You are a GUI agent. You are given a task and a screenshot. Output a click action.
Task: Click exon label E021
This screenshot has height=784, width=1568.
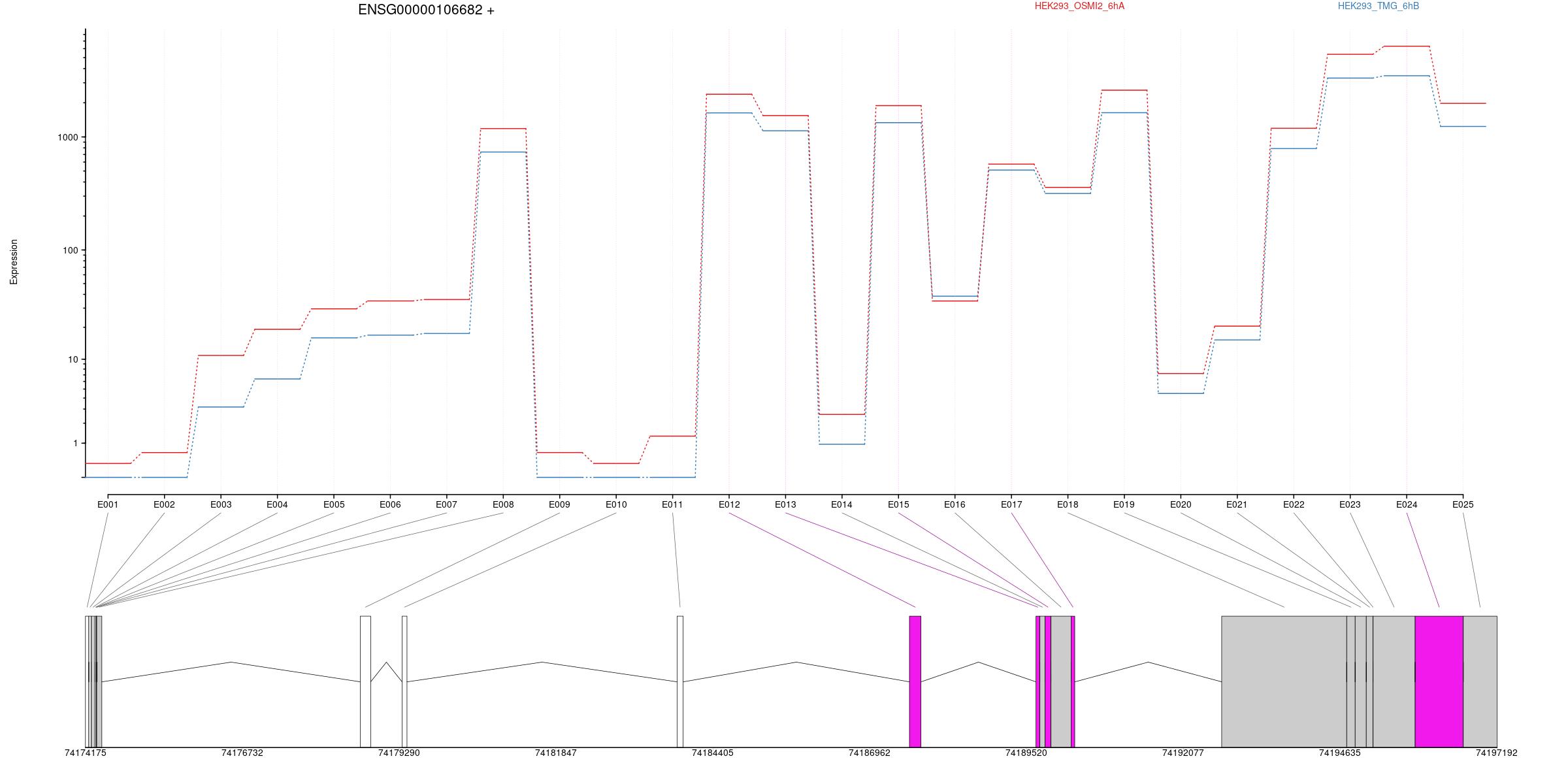1237,504
